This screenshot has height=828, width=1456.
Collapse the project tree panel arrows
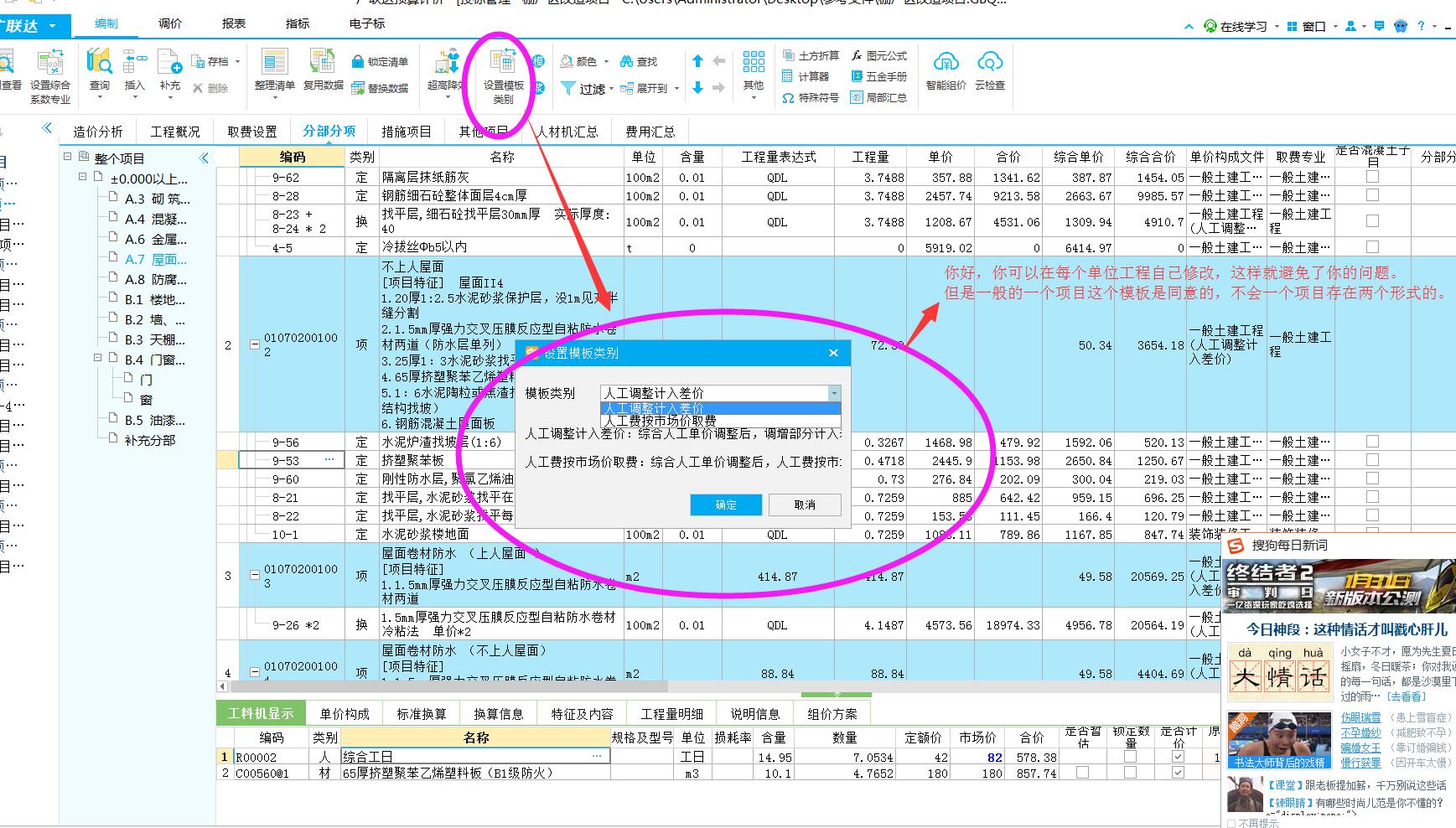(204, 158)
